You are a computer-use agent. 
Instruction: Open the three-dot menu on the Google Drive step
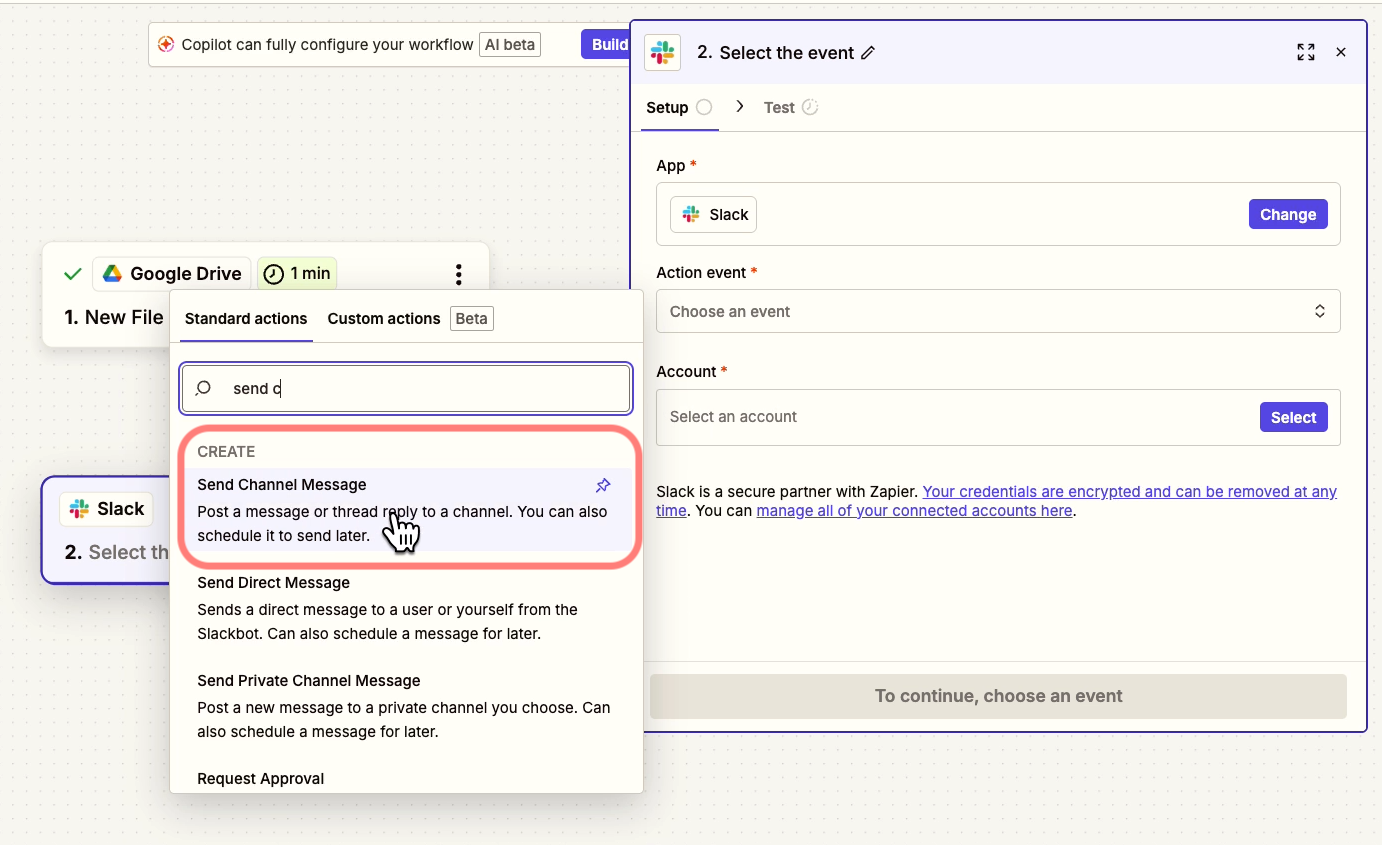(458, 274)
